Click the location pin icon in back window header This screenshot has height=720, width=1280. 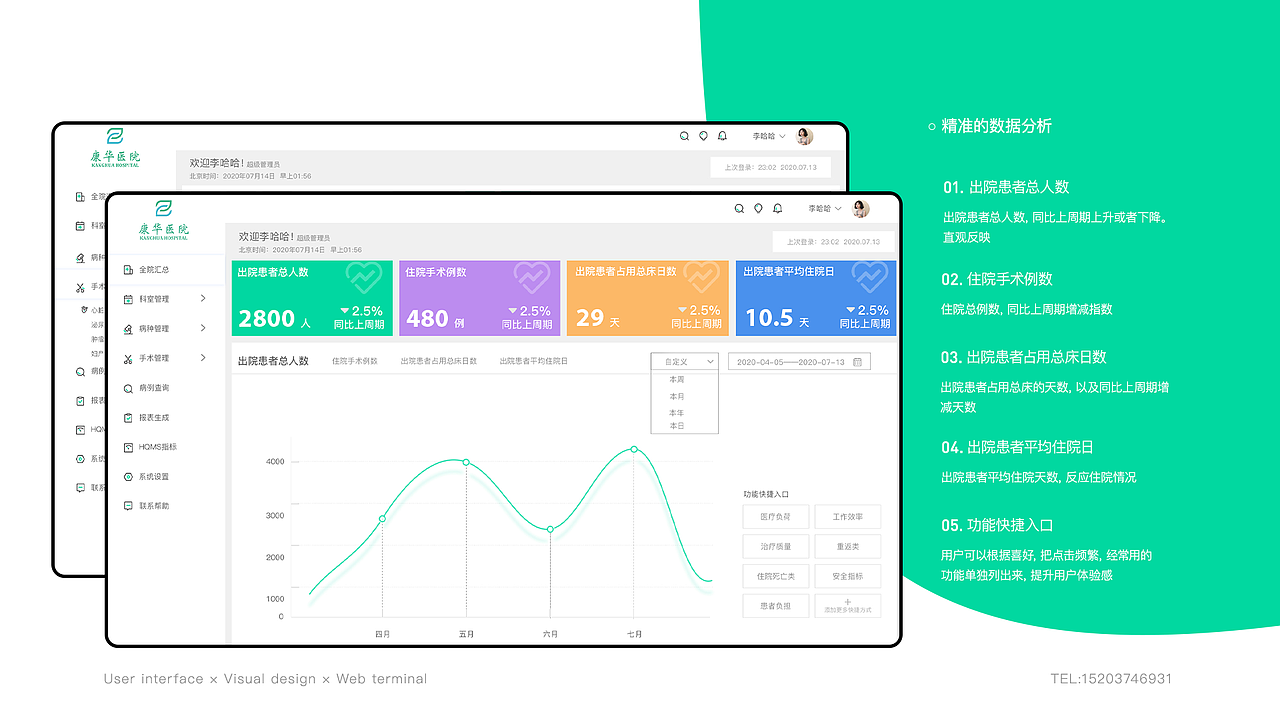point(703,136)
